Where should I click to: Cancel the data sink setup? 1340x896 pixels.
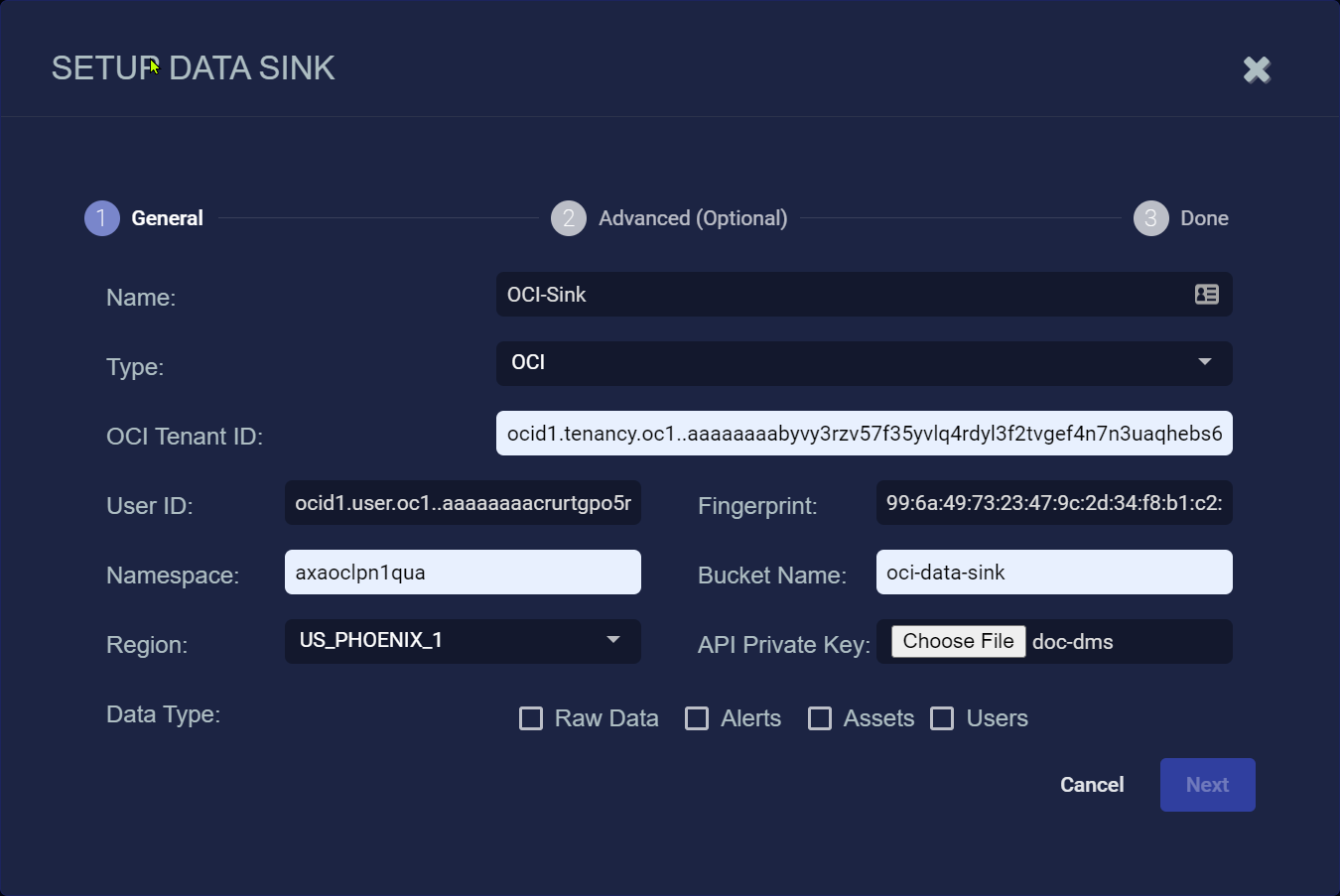point(1092,785)
